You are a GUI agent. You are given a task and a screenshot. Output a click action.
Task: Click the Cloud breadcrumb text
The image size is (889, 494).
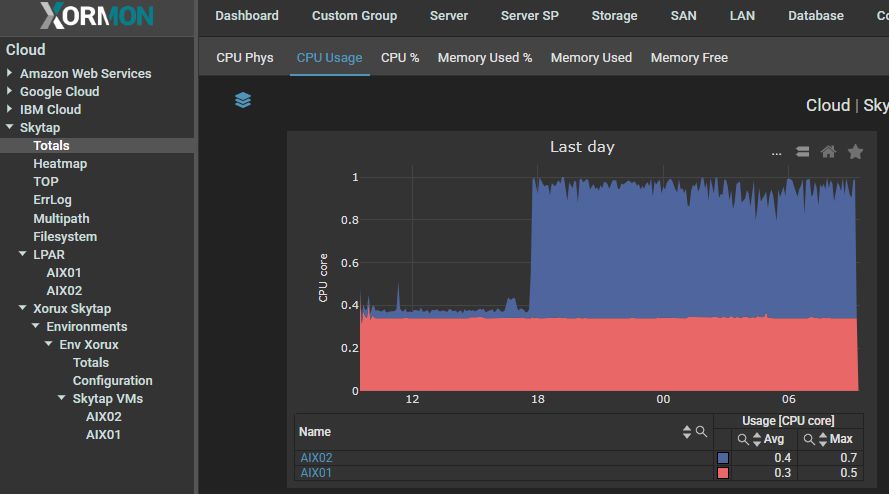click(x=828, y=105)
